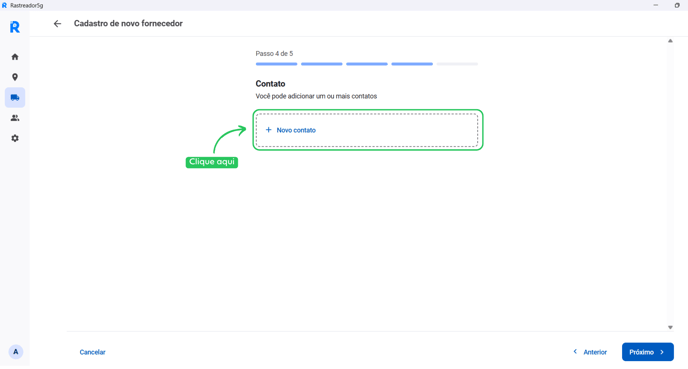Click the Rastreador5g title bar app icon
The width and height of the screenshot is (688, 369).
pos(4,5)
